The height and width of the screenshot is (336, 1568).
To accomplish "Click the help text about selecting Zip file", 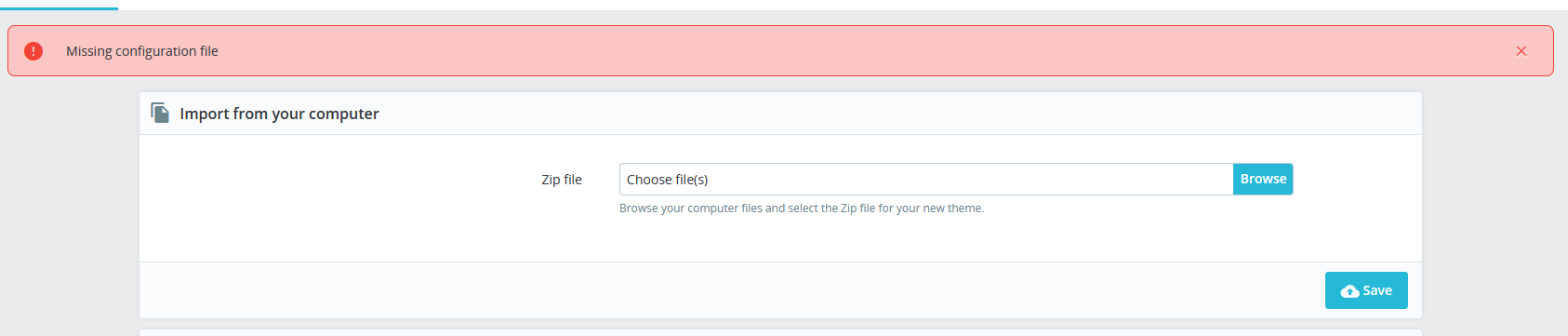I will coord(802,208).
